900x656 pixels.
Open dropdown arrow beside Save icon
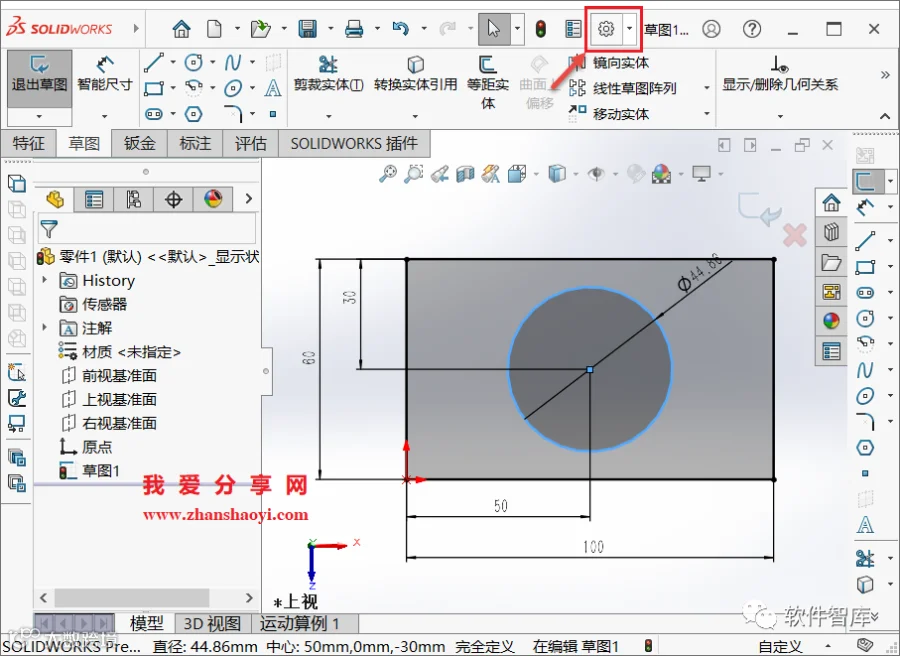click(x=331, y=28)
